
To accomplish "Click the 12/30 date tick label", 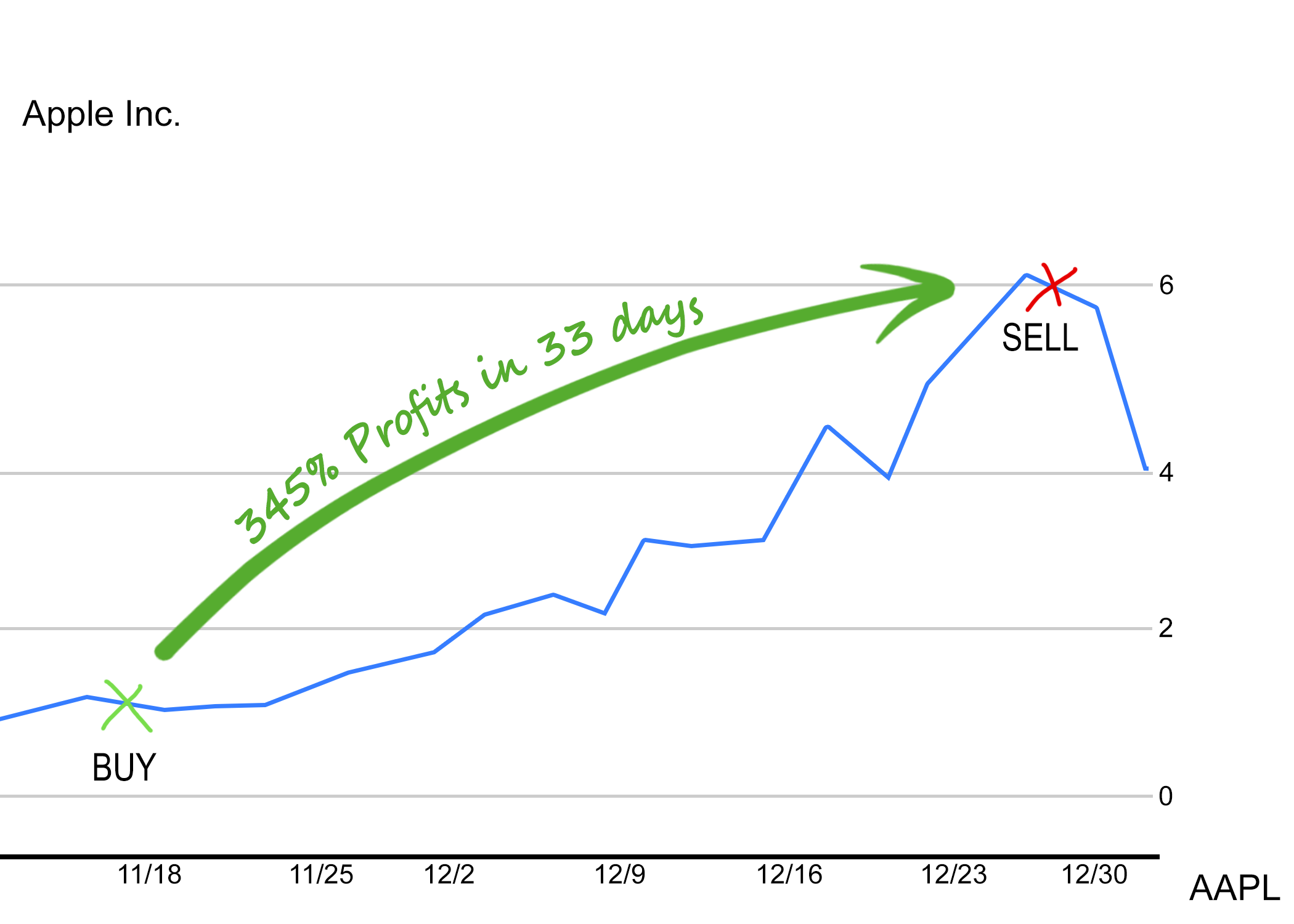I will 1094,875.
